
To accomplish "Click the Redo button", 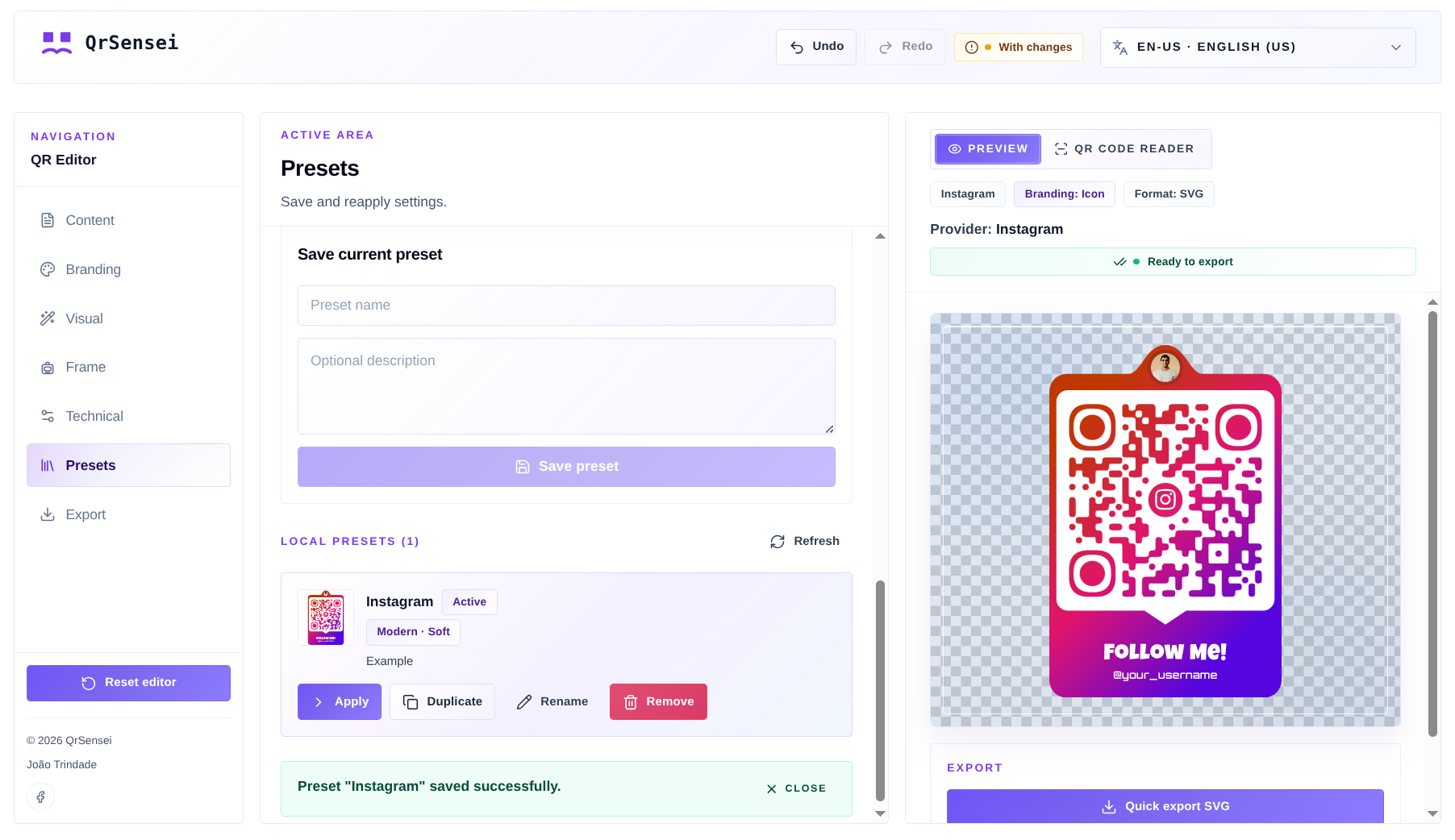I will (x=905, y=48).
